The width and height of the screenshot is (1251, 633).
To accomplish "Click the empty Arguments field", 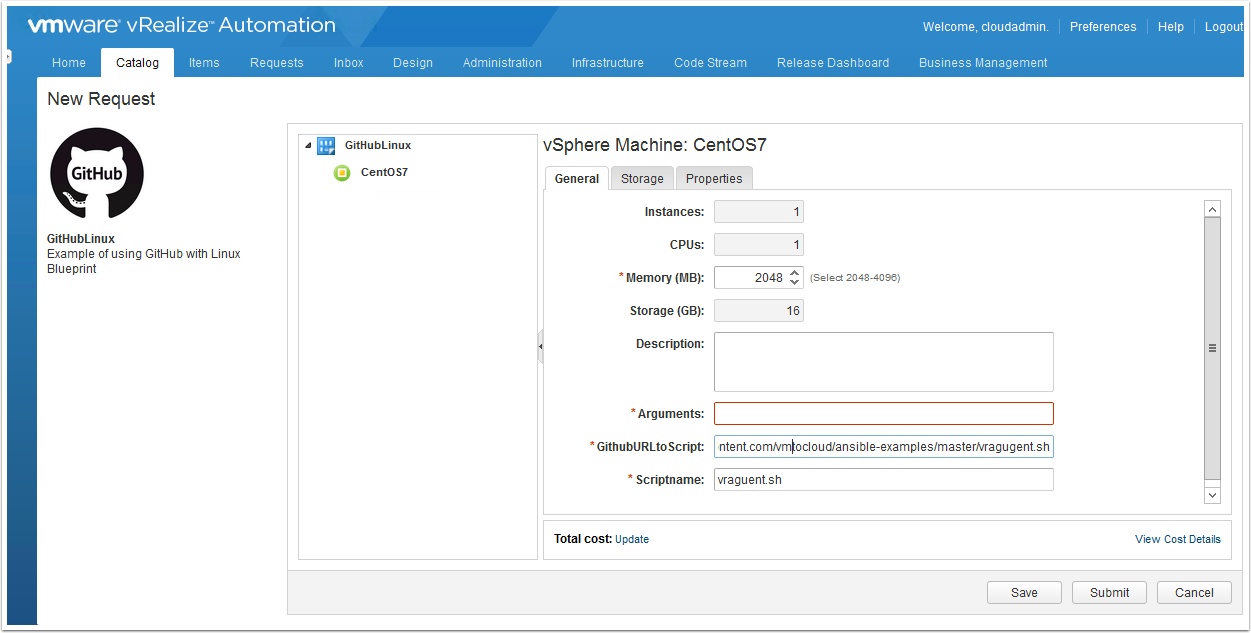I will point(884,413).
